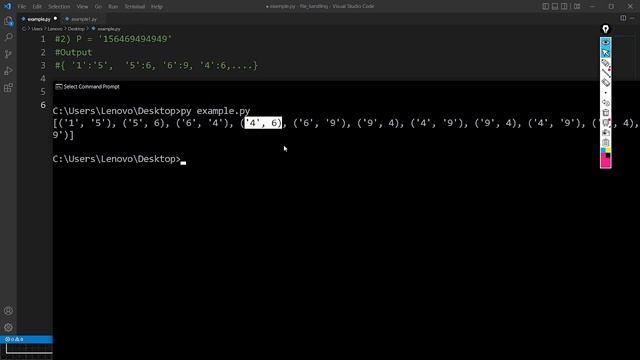Click the '#Output' comment on line 2
This screenshot has height=360, width=640.
point(73,52)
